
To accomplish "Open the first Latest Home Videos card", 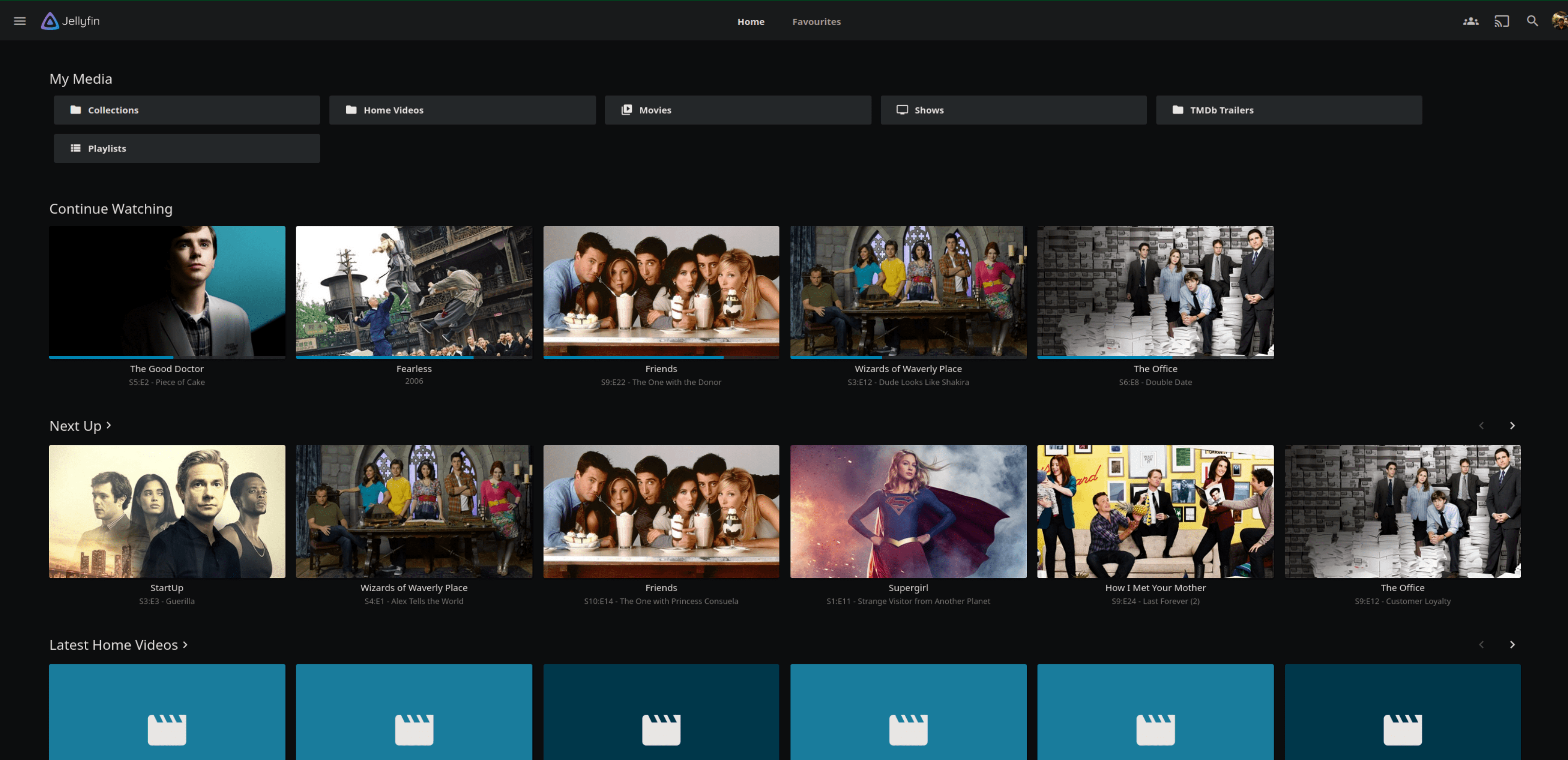I will 167,712.
